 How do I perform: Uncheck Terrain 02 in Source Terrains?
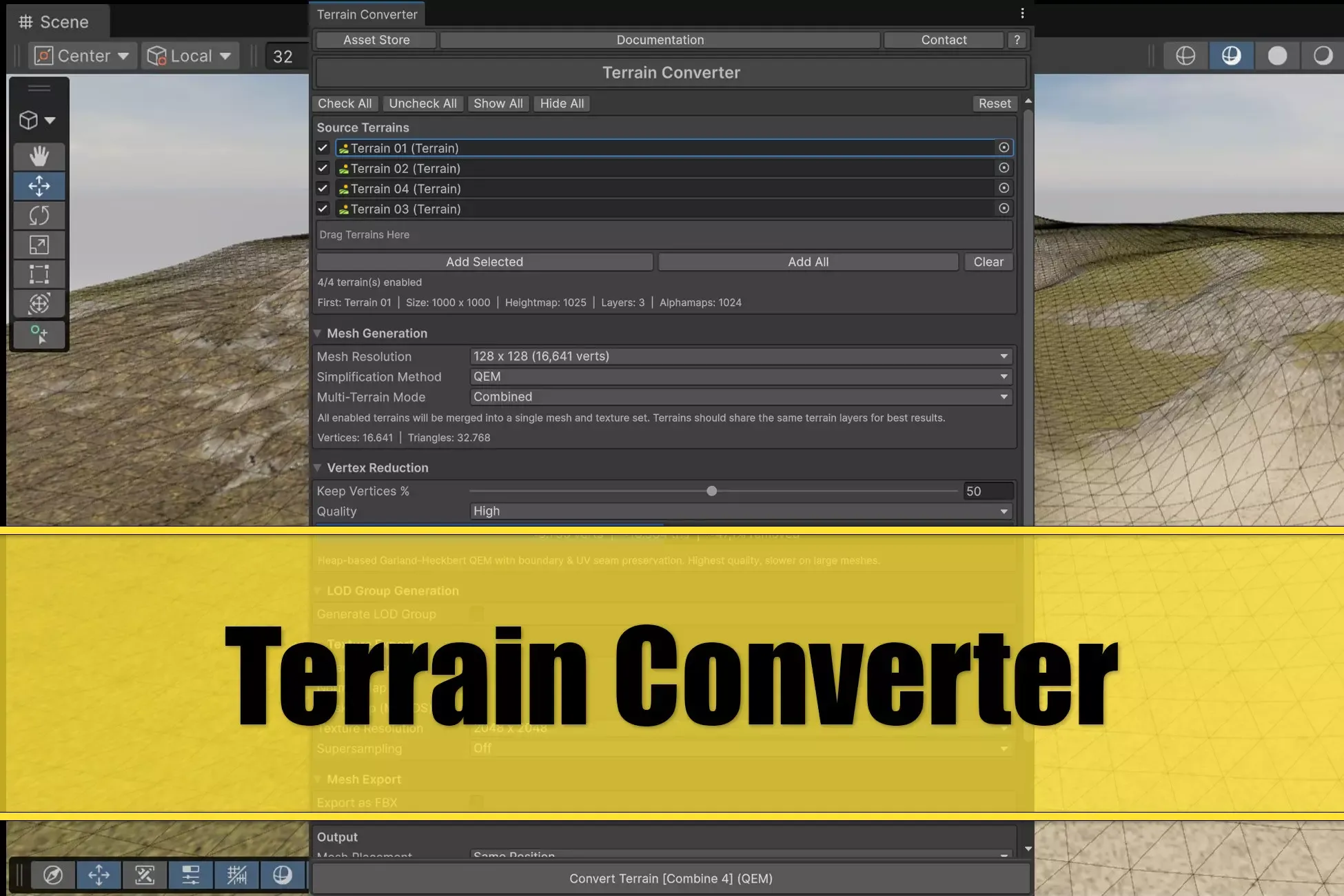(323, 168)
